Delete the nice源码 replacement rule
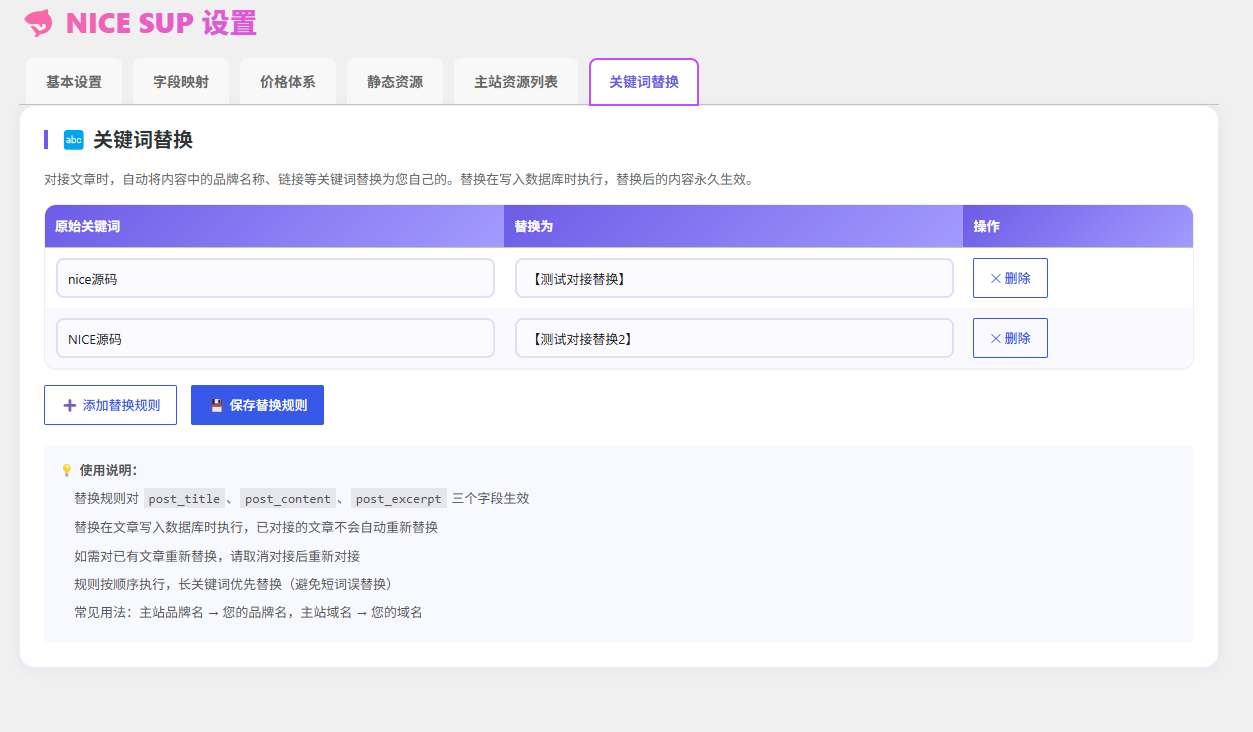 click(1010, 278)
